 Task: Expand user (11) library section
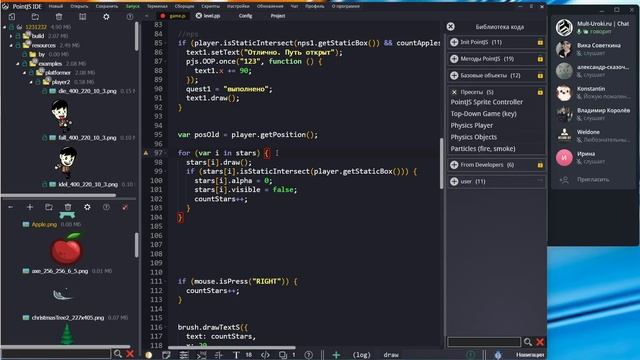click(454, 181)
